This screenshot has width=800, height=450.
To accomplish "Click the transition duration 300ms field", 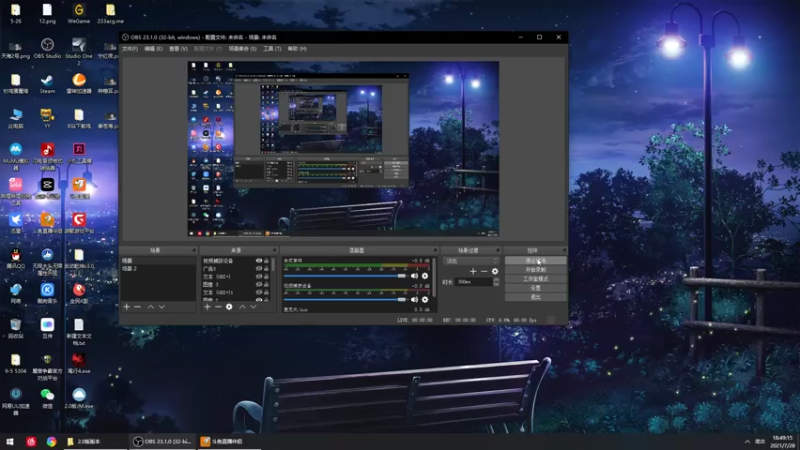I will 474,282.
